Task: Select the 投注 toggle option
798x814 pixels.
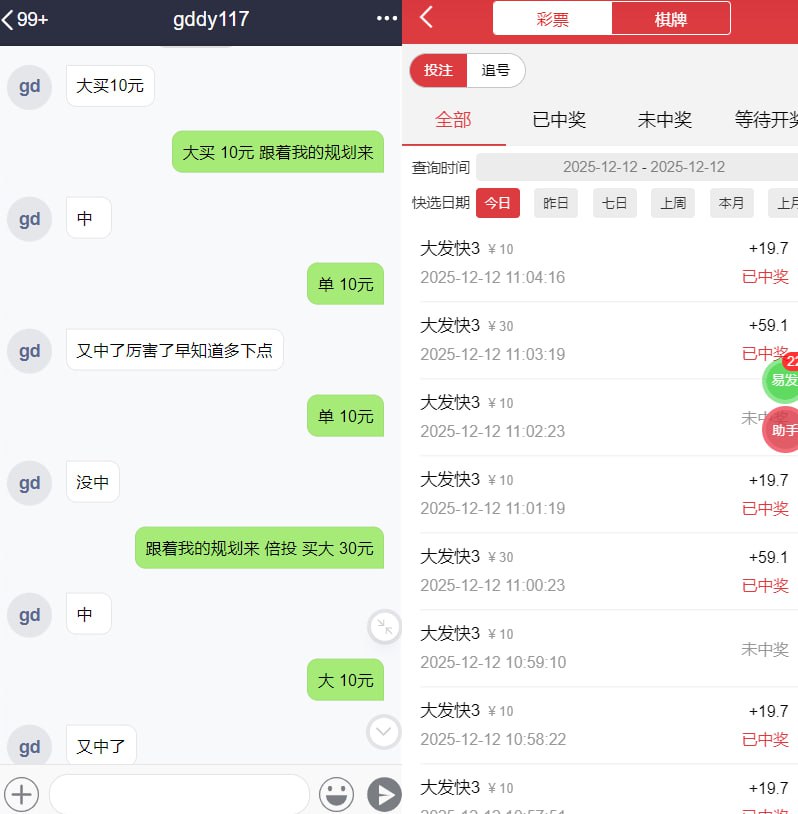Action: [x=438, y=70]
